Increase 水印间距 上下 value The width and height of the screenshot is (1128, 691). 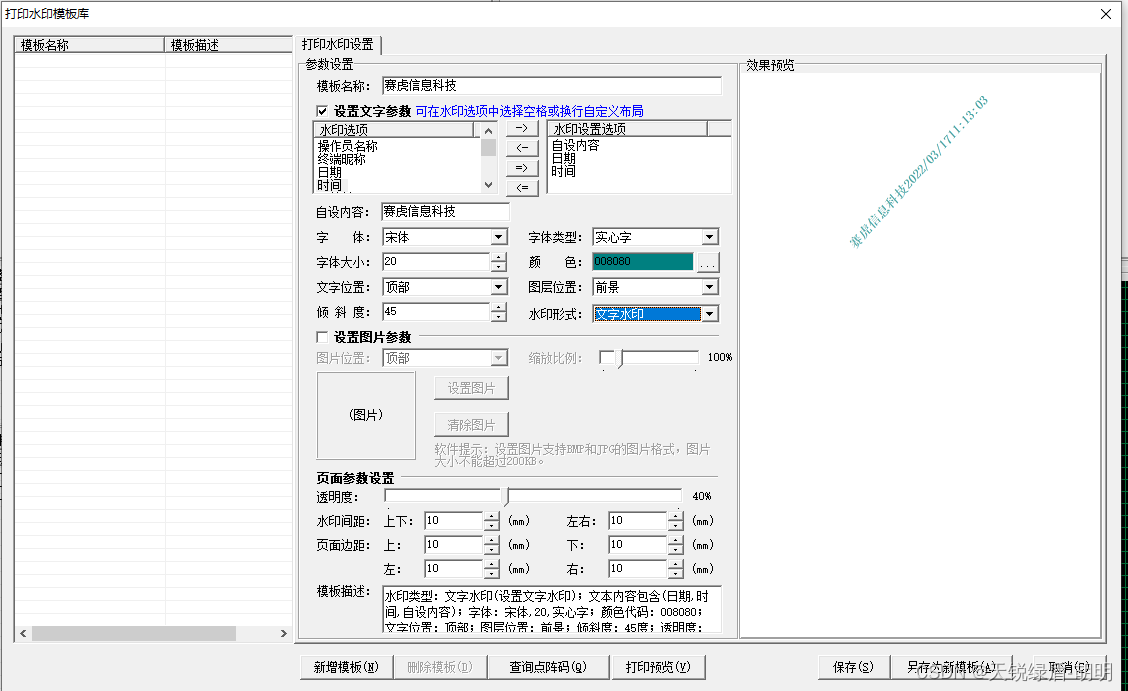(491, 516)
